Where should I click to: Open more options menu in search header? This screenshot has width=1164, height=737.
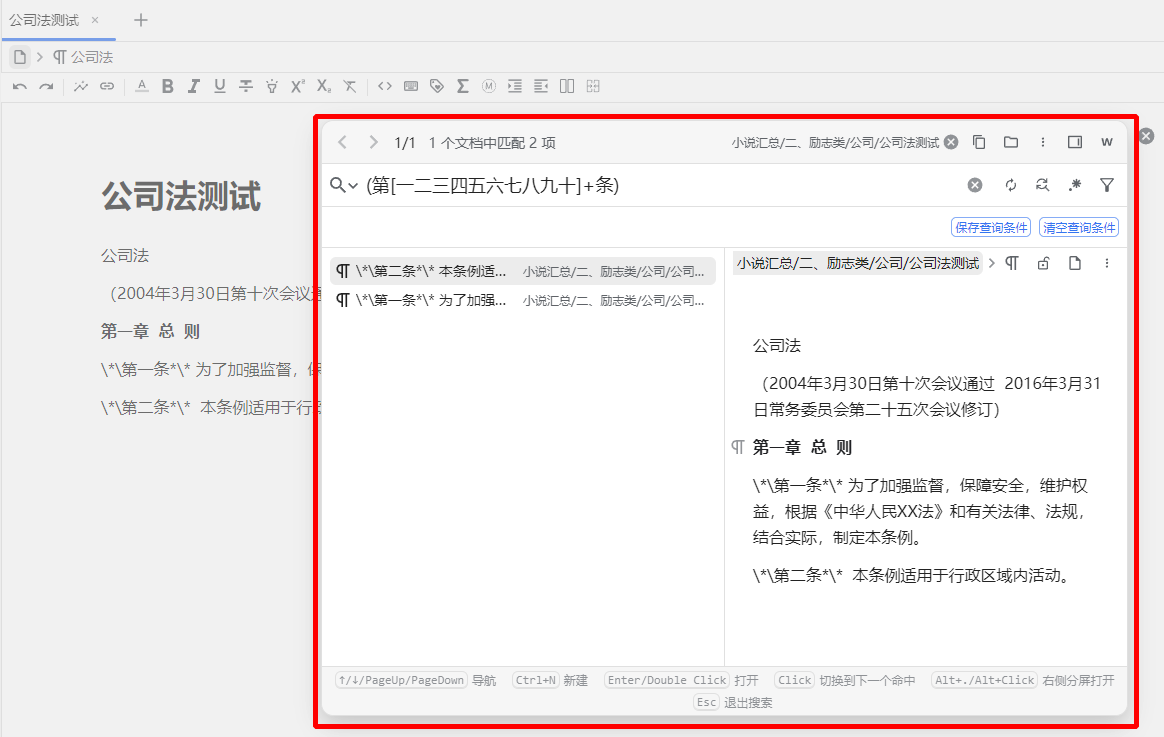tap(1043, 143)
